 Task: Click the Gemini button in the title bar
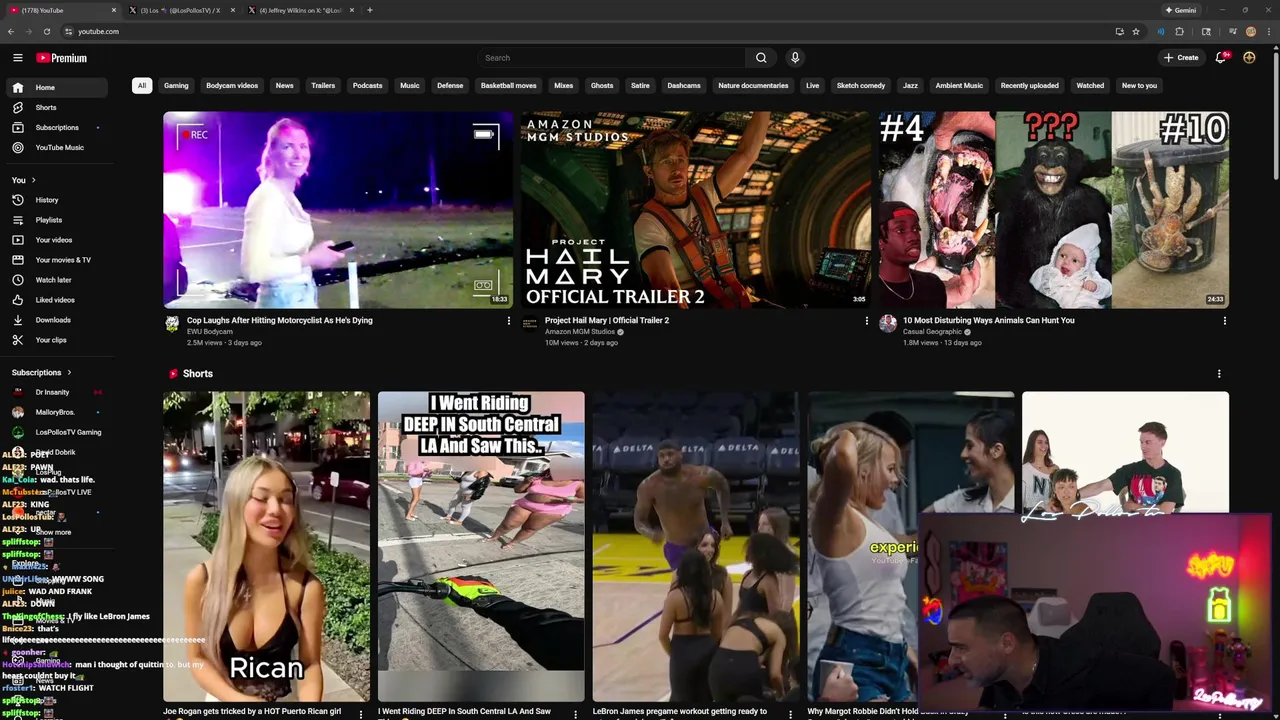(1181, 10)
